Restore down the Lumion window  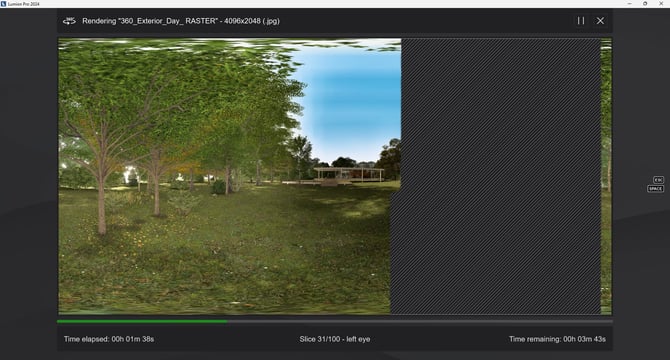point(645,3)
